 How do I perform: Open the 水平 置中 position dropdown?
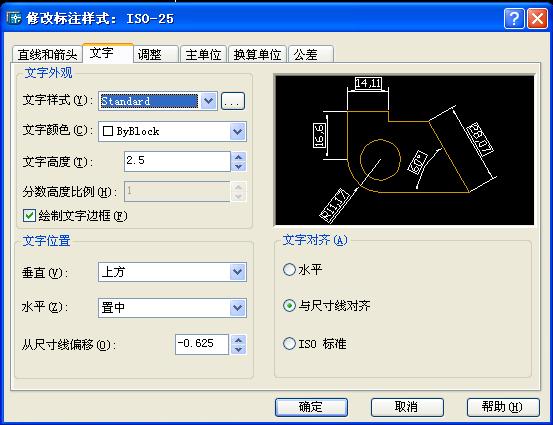(x=238, y=308)
